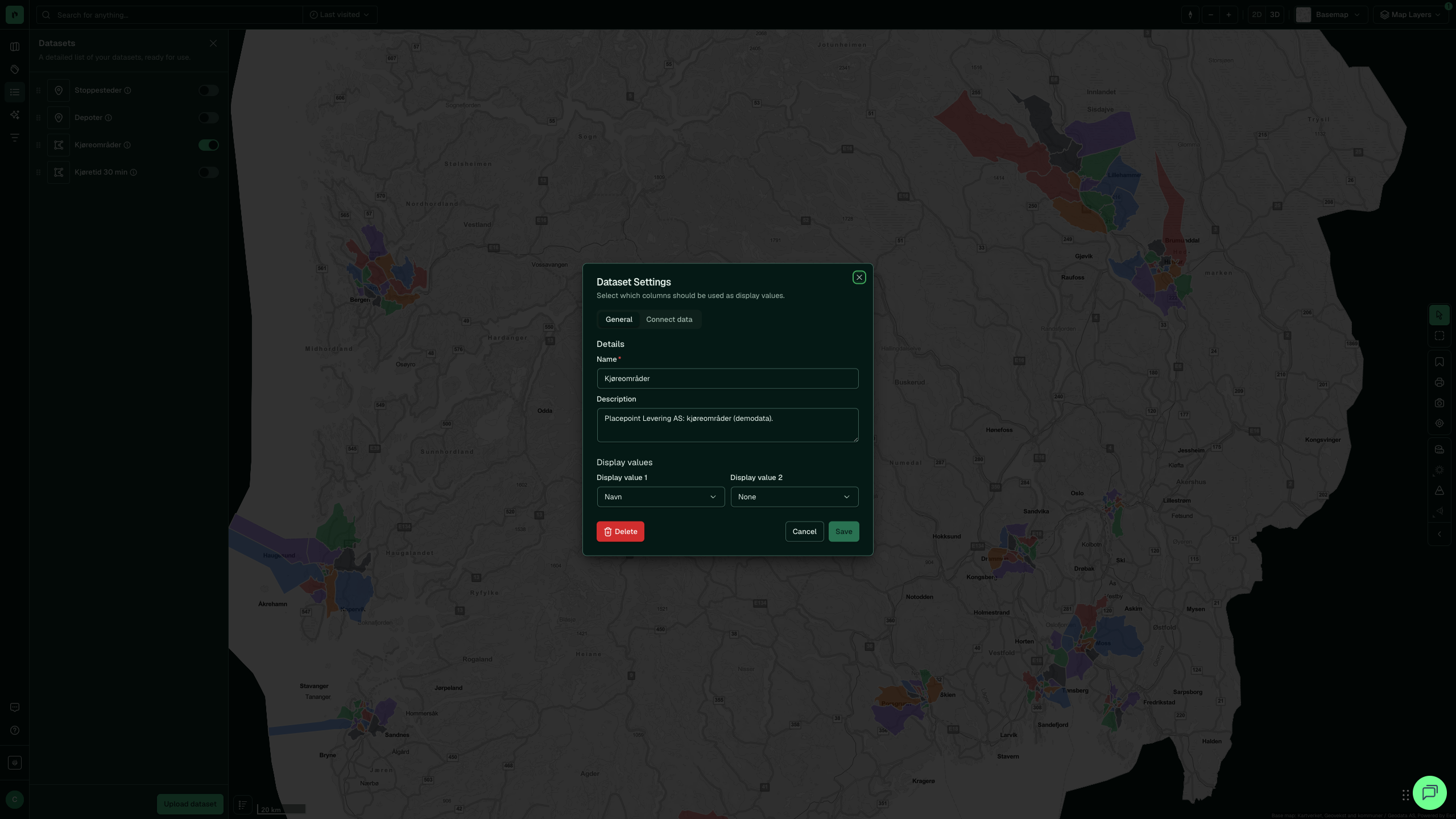
Task: Click the Cancel button
Action: pyautogui.click(x=804, y=532)
